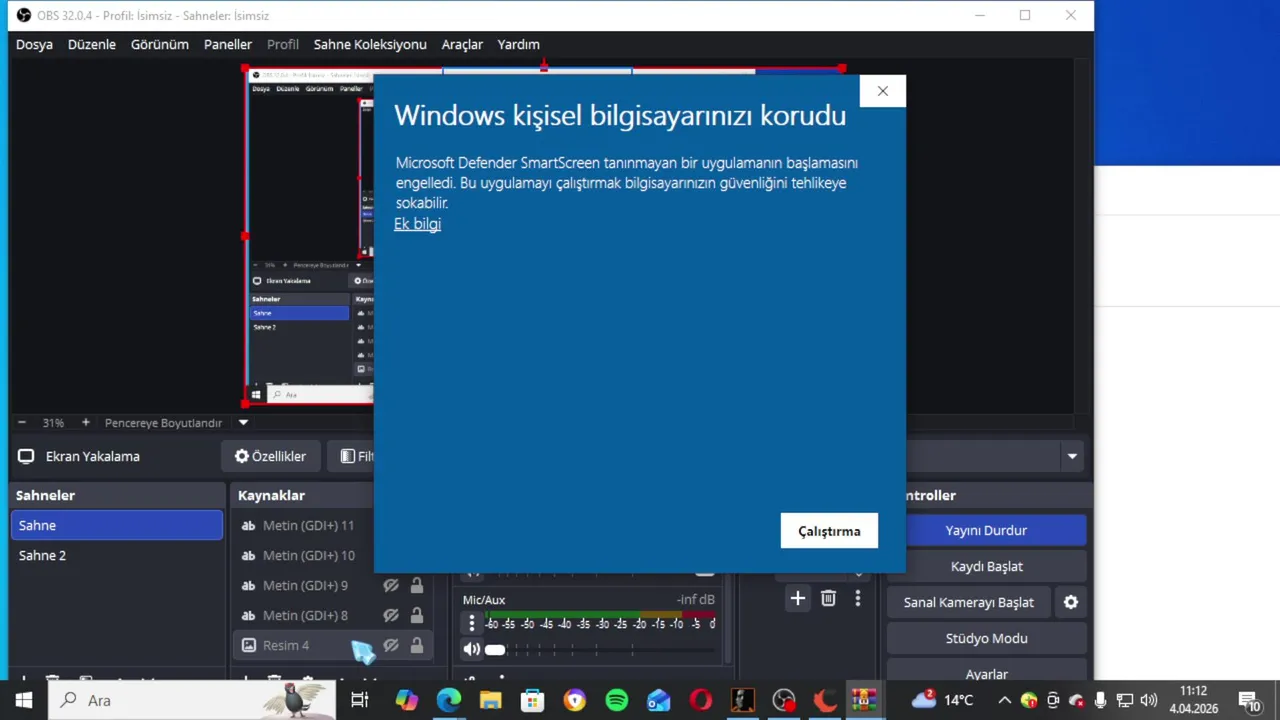Click the Ekran Yakalama monitor icon
The height and width of the screenshot is (720, 1280).
26,456
